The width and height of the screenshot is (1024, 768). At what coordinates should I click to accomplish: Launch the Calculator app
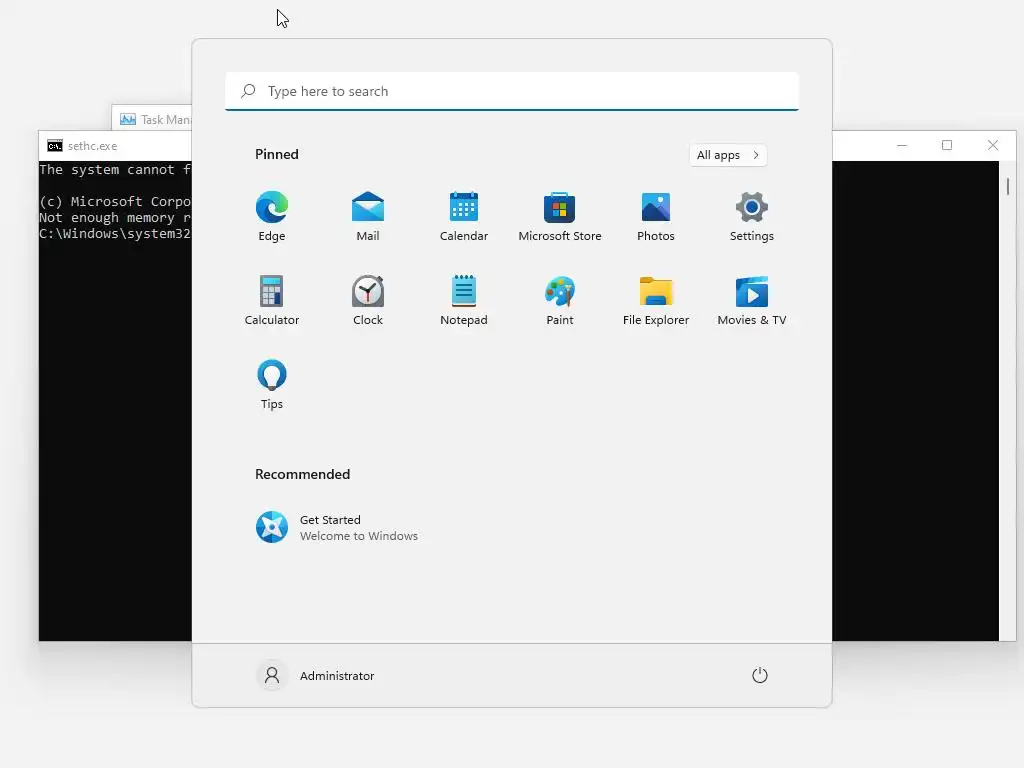point(272,300)
